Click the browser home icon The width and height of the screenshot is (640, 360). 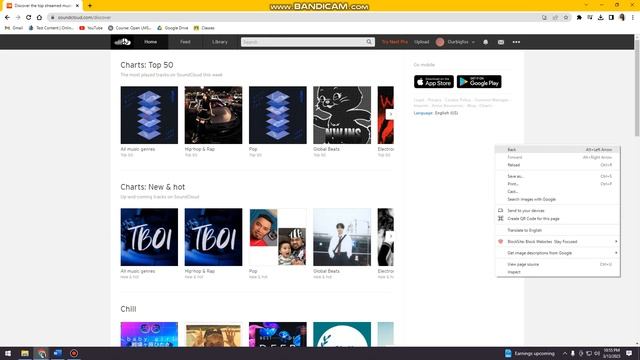pos(39,18)
